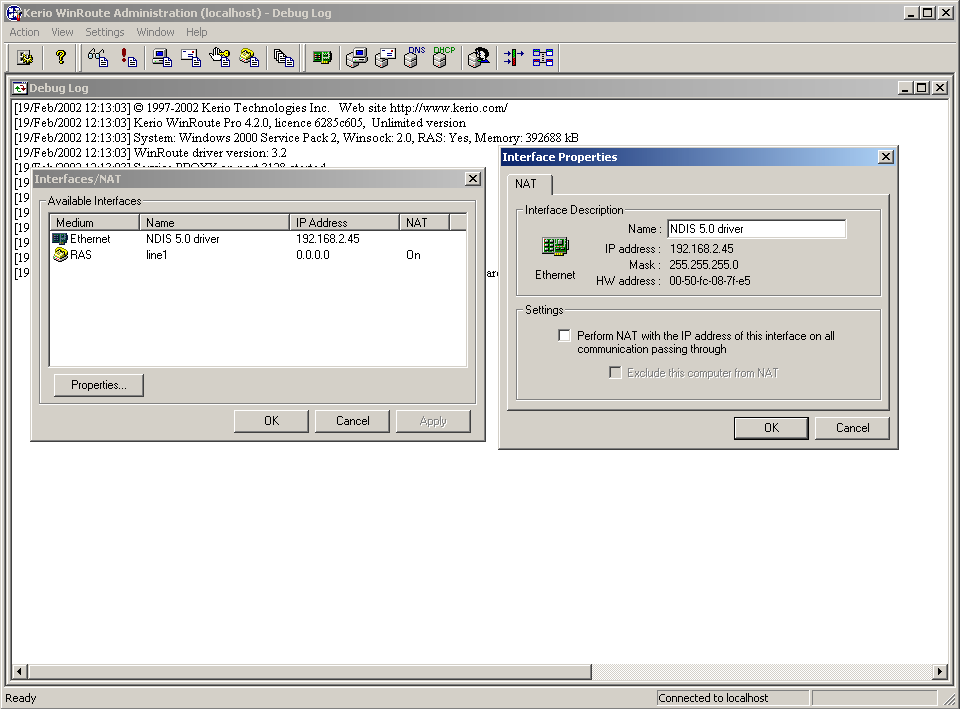Open the HTTP log computer icon
Viewport: 960px width, 709px height.
point(162,58)
